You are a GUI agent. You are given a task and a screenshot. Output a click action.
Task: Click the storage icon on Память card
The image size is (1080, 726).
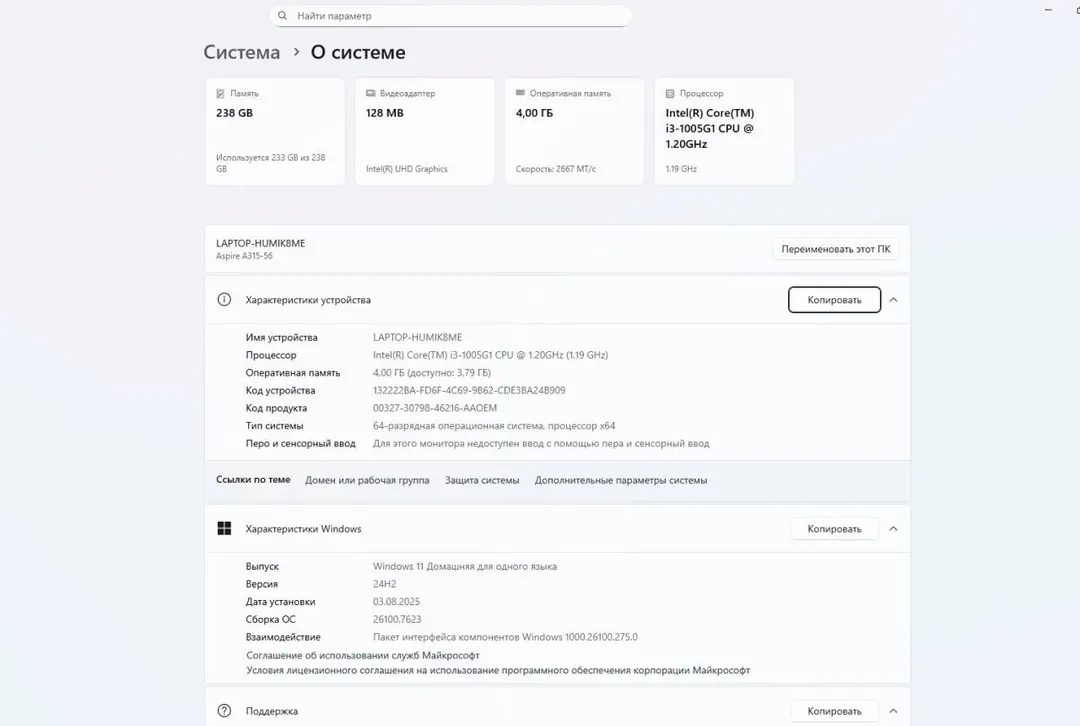point(220,93)
